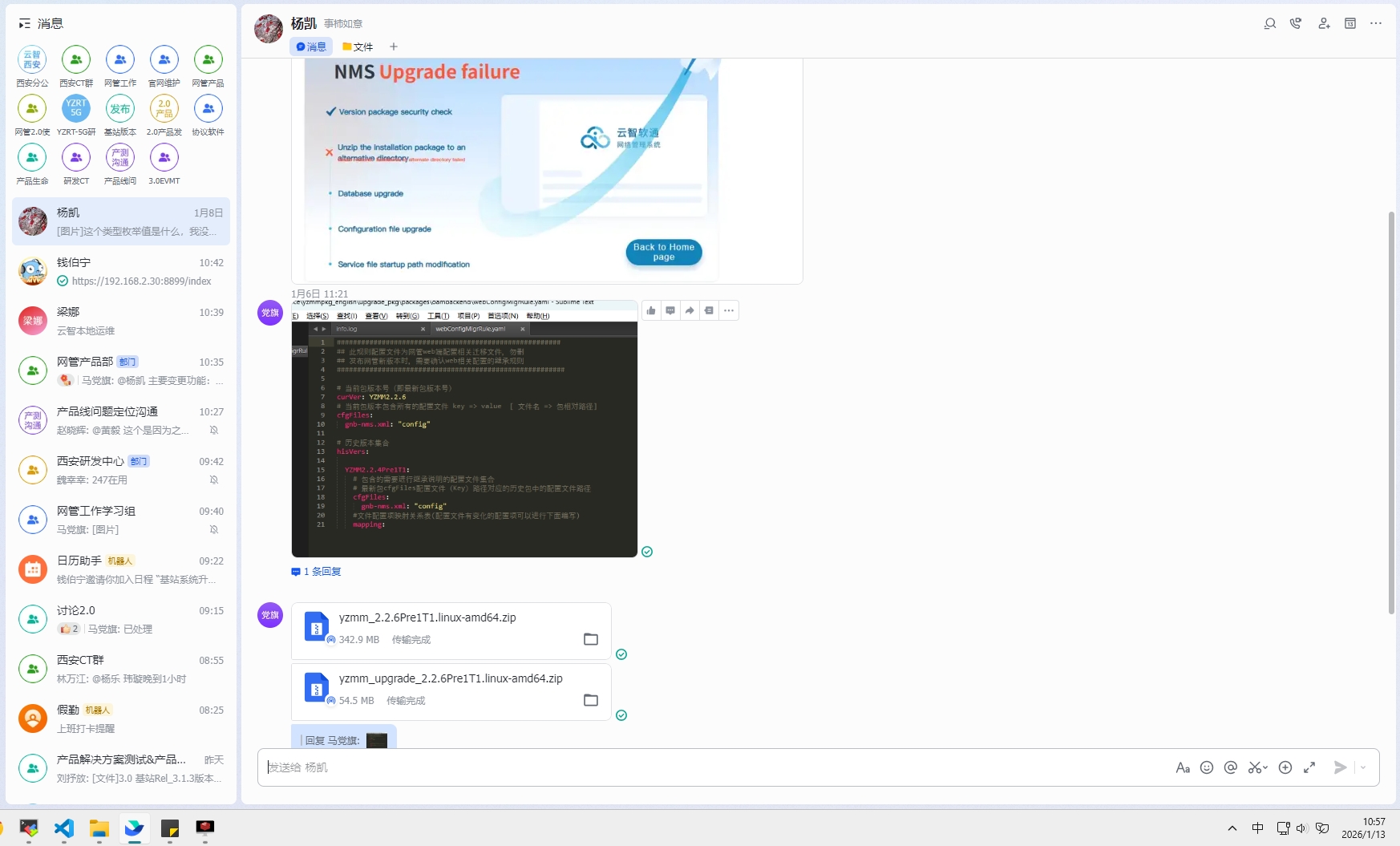Expand the send options arrow beside send button
The height and width of the screenshot is (846, 1400).
(x=1363, y=767)
